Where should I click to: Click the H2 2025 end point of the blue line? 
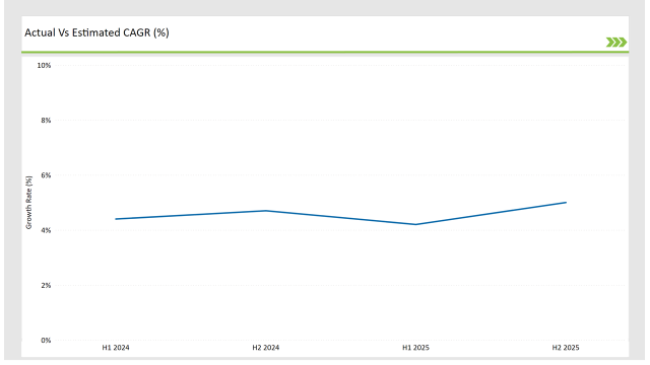tap(566, 202)
